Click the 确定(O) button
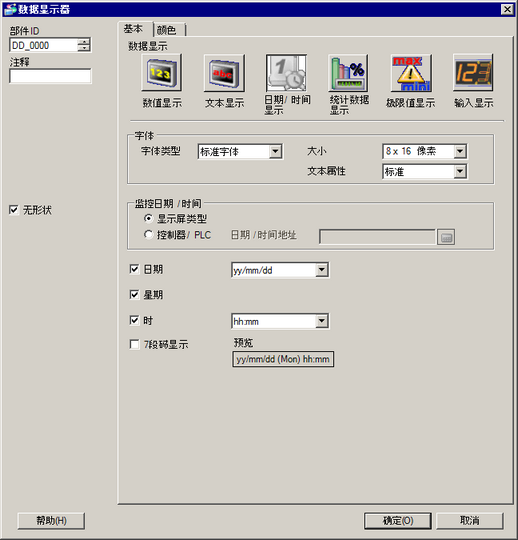518x540 pixels. pos(398,521)
